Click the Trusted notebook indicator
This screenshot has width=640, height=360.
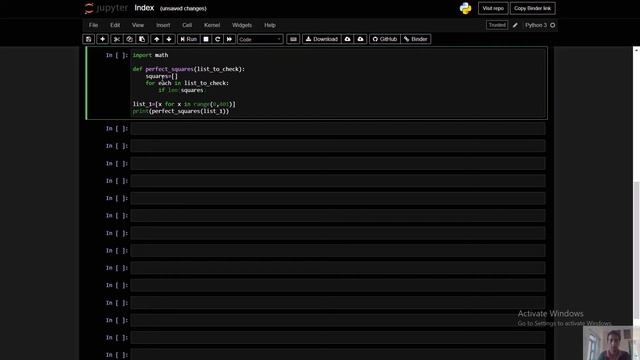coord(497,25)
